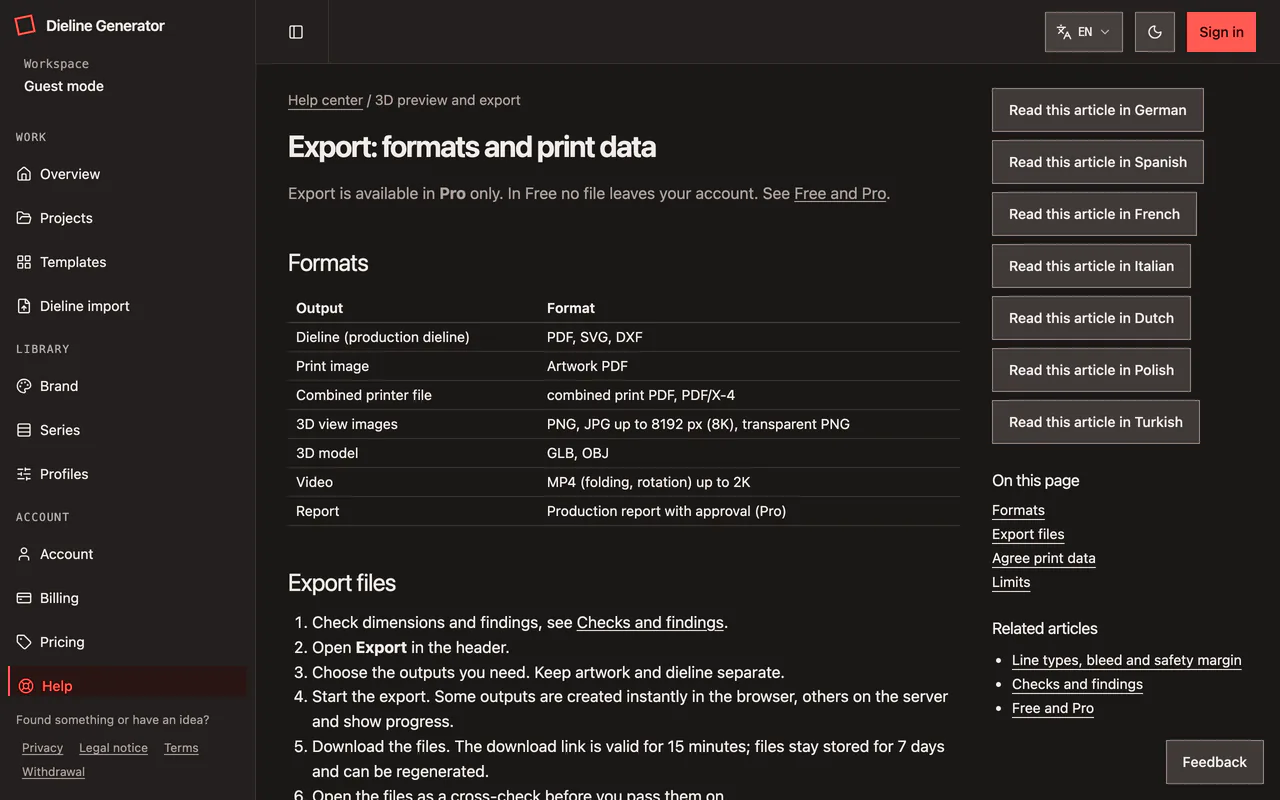The width and height of the screenshot is (1280, 800).
Task: Go to Projects in the sidebar
Action: click(x=127, y=218)
